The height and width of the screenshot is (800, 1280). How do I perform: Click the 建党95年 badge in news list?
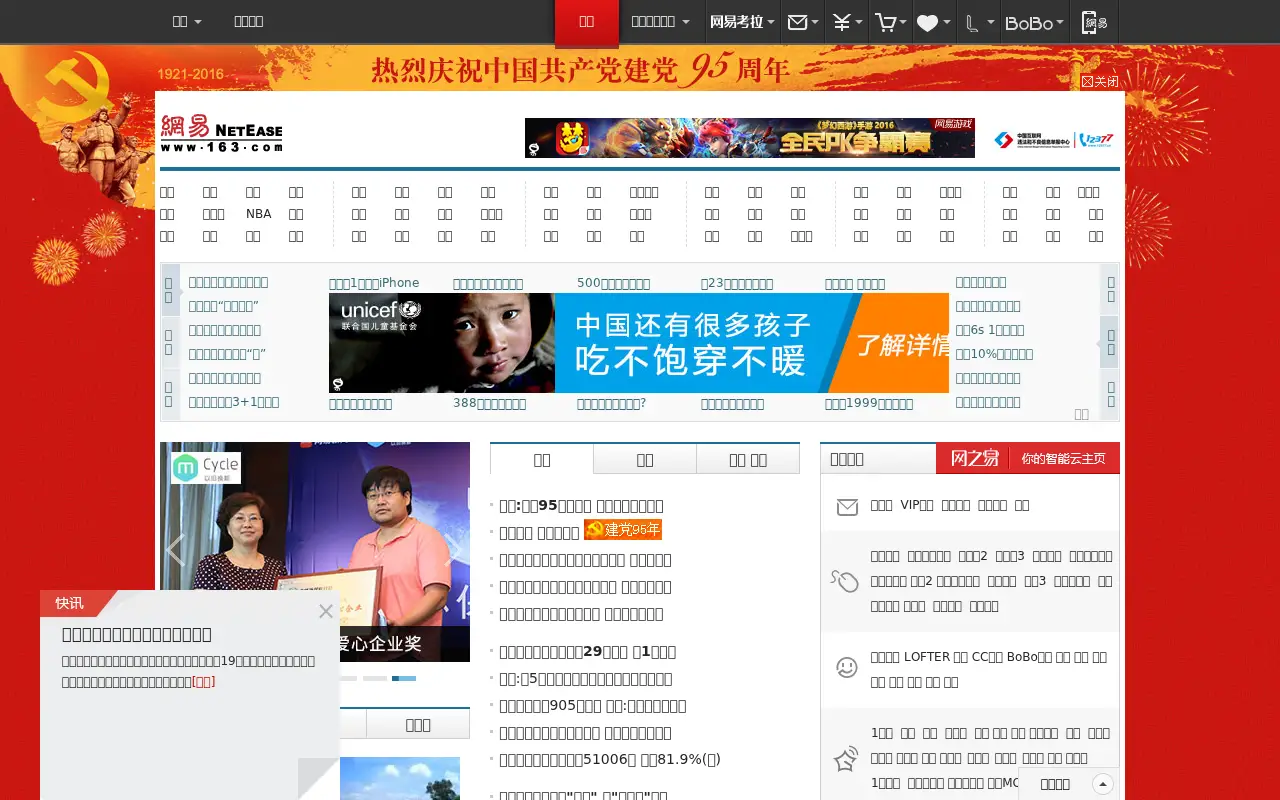point(623,530)
